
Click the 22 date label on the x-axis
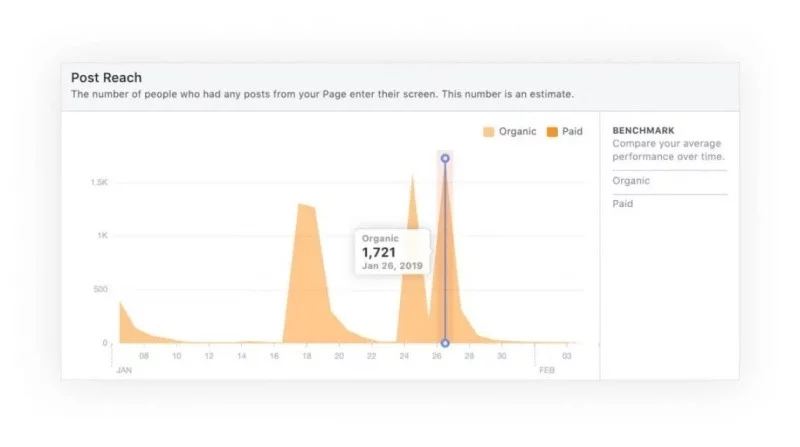[x=372, y=355]
